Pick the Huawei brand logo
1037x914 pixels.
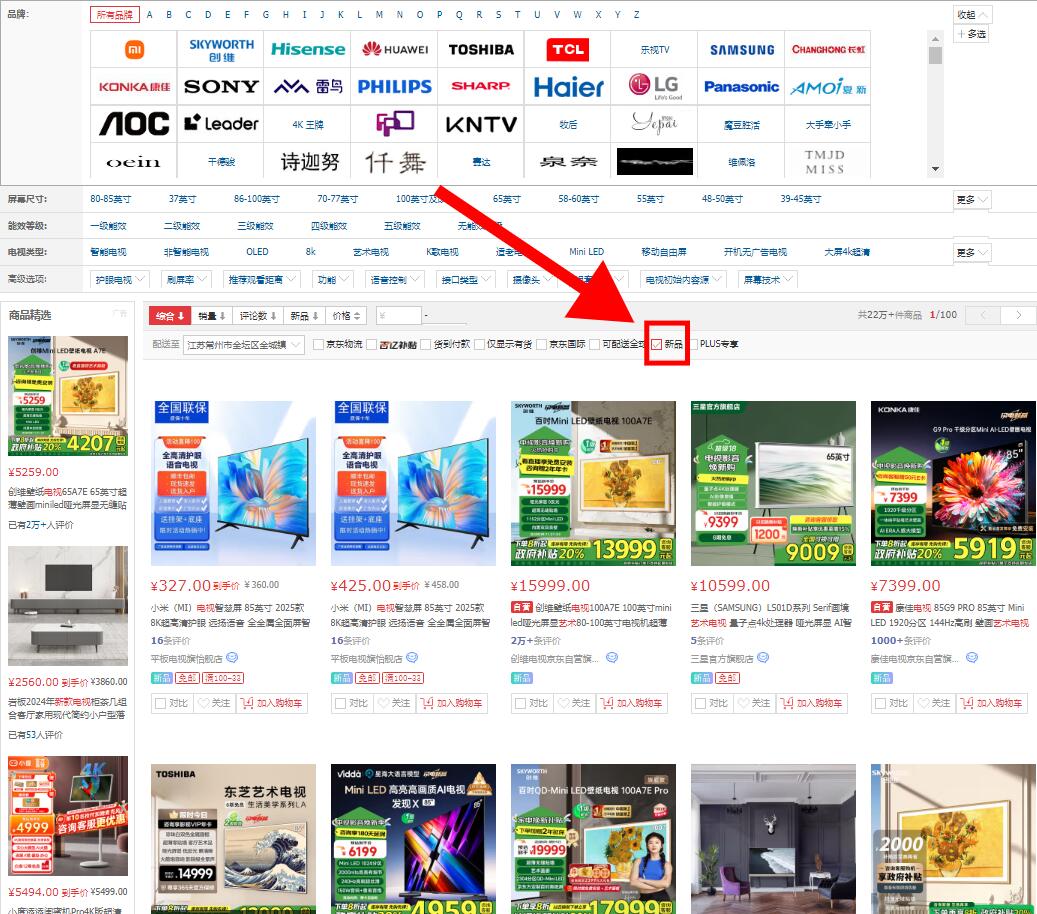395,50
